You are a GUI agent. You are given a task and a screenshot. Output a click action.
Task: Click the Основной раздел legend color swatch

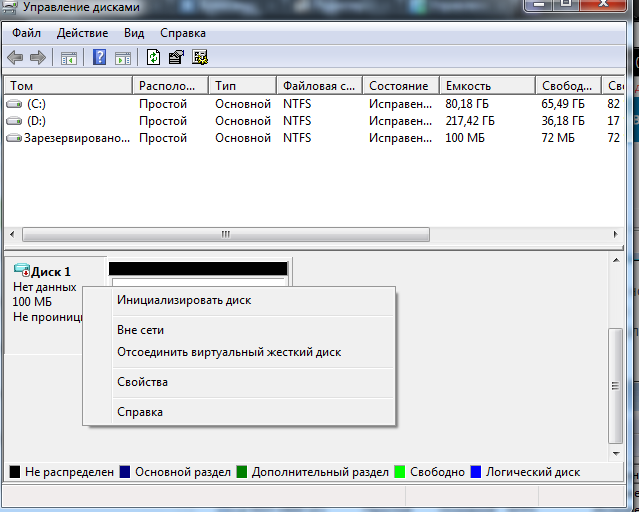click(x=125, y=472)
